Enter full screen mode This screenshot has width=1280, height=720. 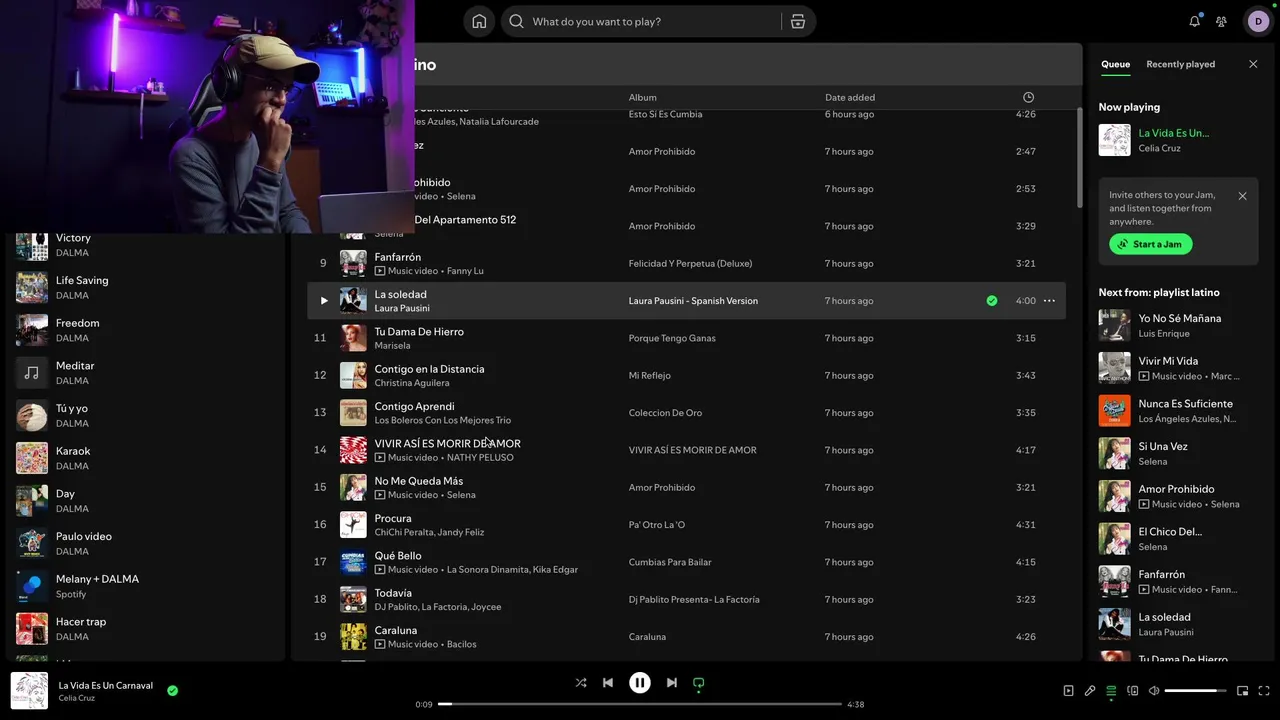point(1264,691)
